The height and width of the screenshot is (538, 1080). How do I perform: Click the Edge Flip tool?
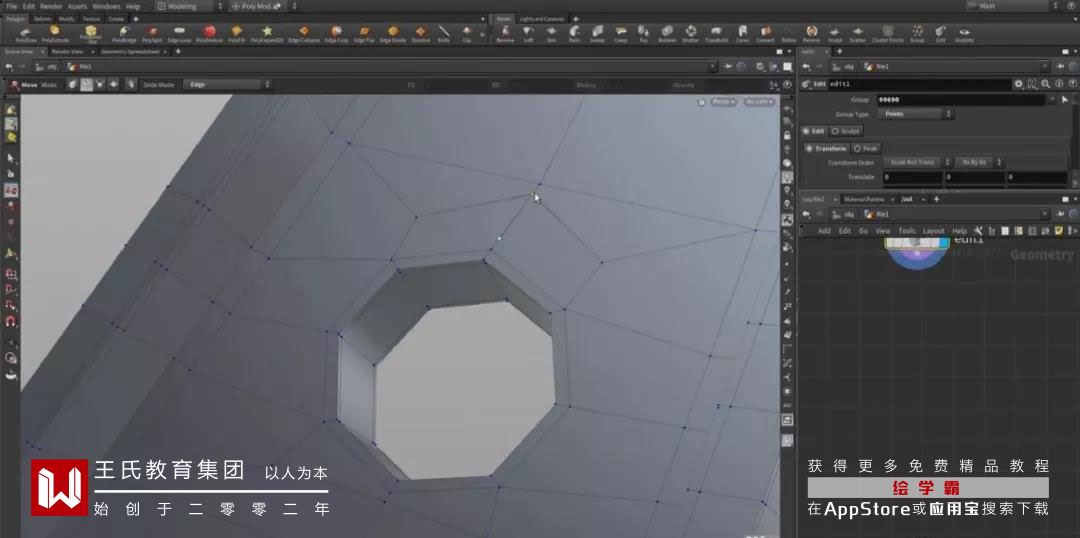[364, 34]
